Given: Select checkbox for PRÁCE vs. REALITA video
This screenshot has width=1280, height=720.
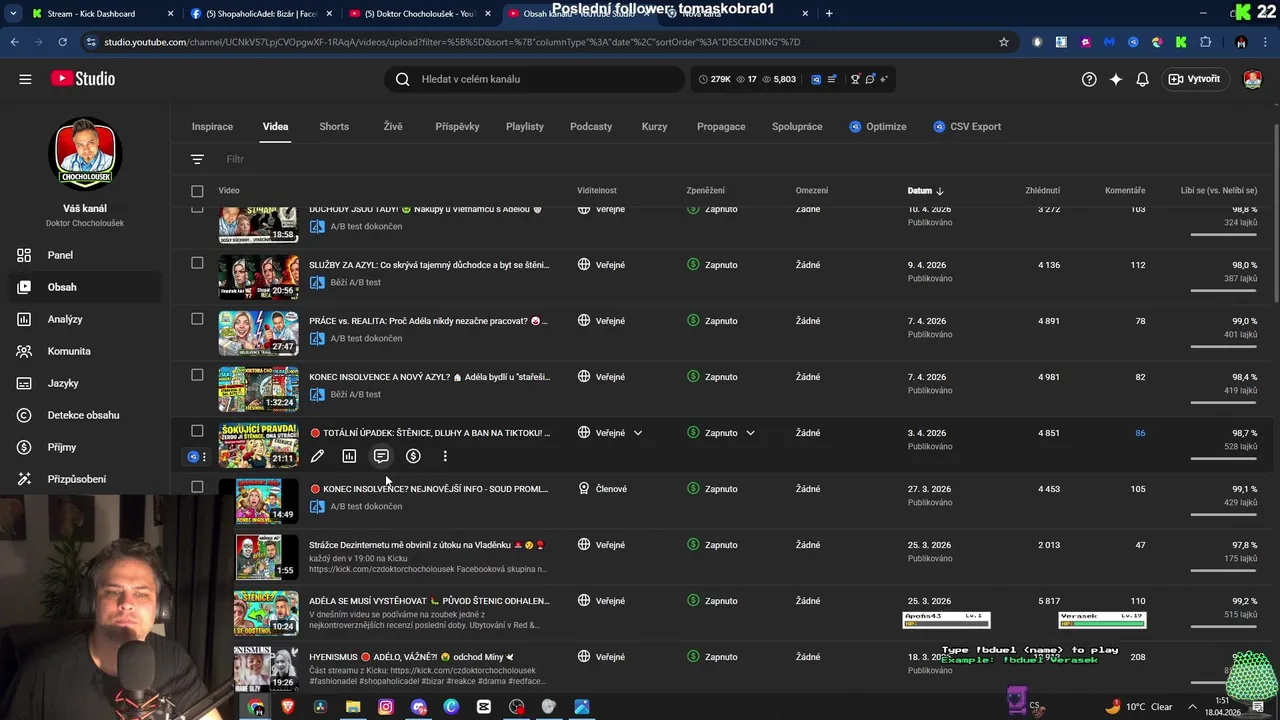Looking at the screenshot, I should point(197,319).
